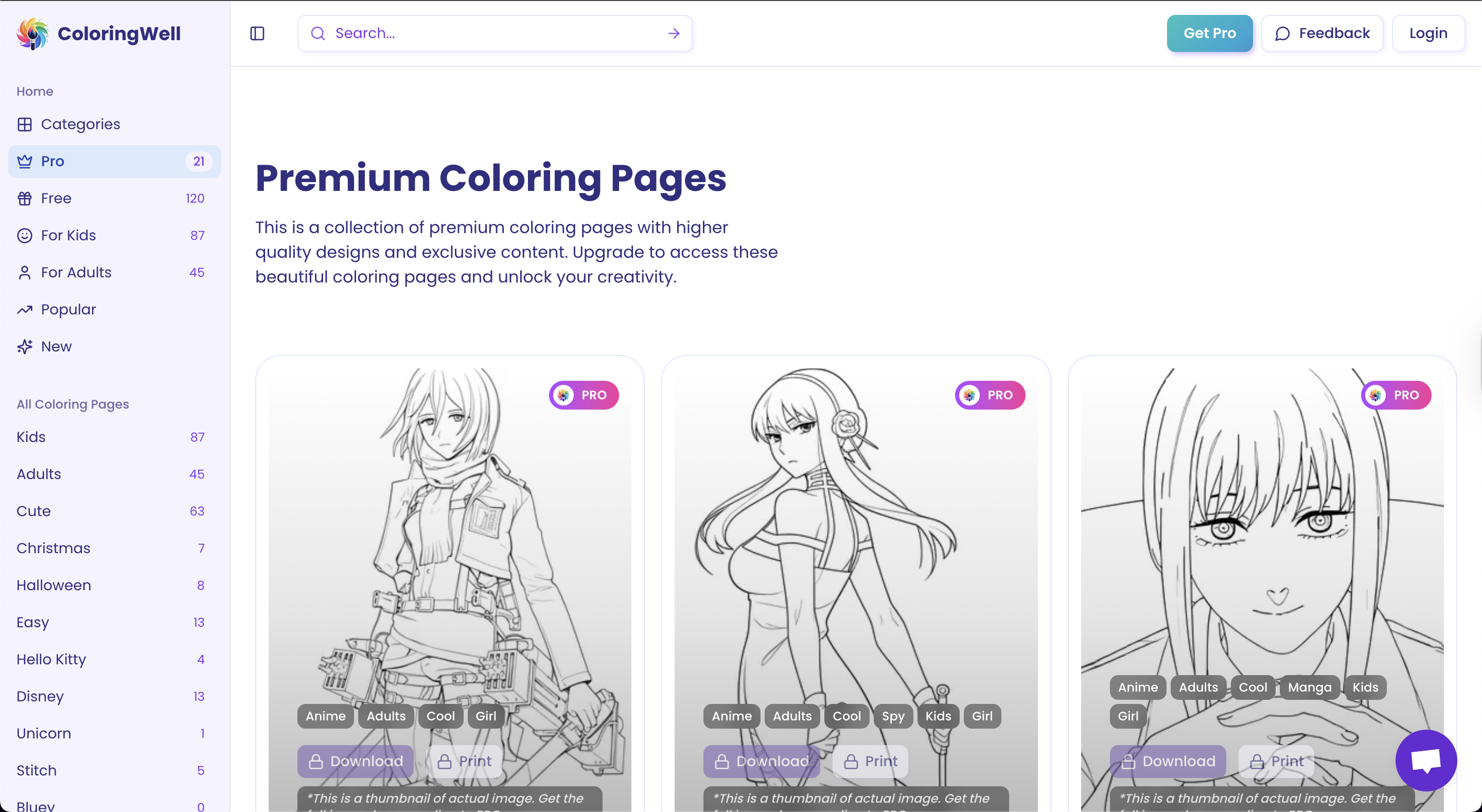
Task: Click PRO badge on third coloring card
Action: [1396, 395]
